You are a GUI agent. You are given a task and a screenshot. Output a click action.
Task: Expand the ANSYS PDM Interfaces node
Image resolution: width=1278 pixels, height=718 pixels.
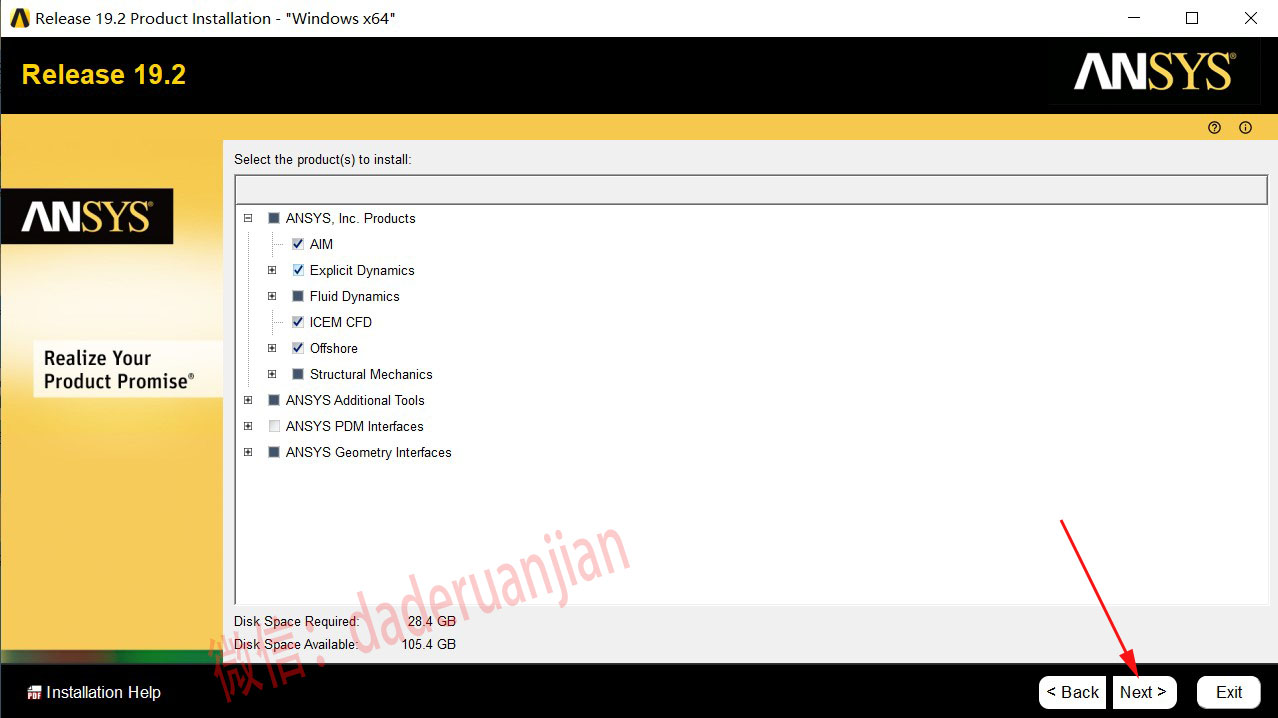point(248,426)
